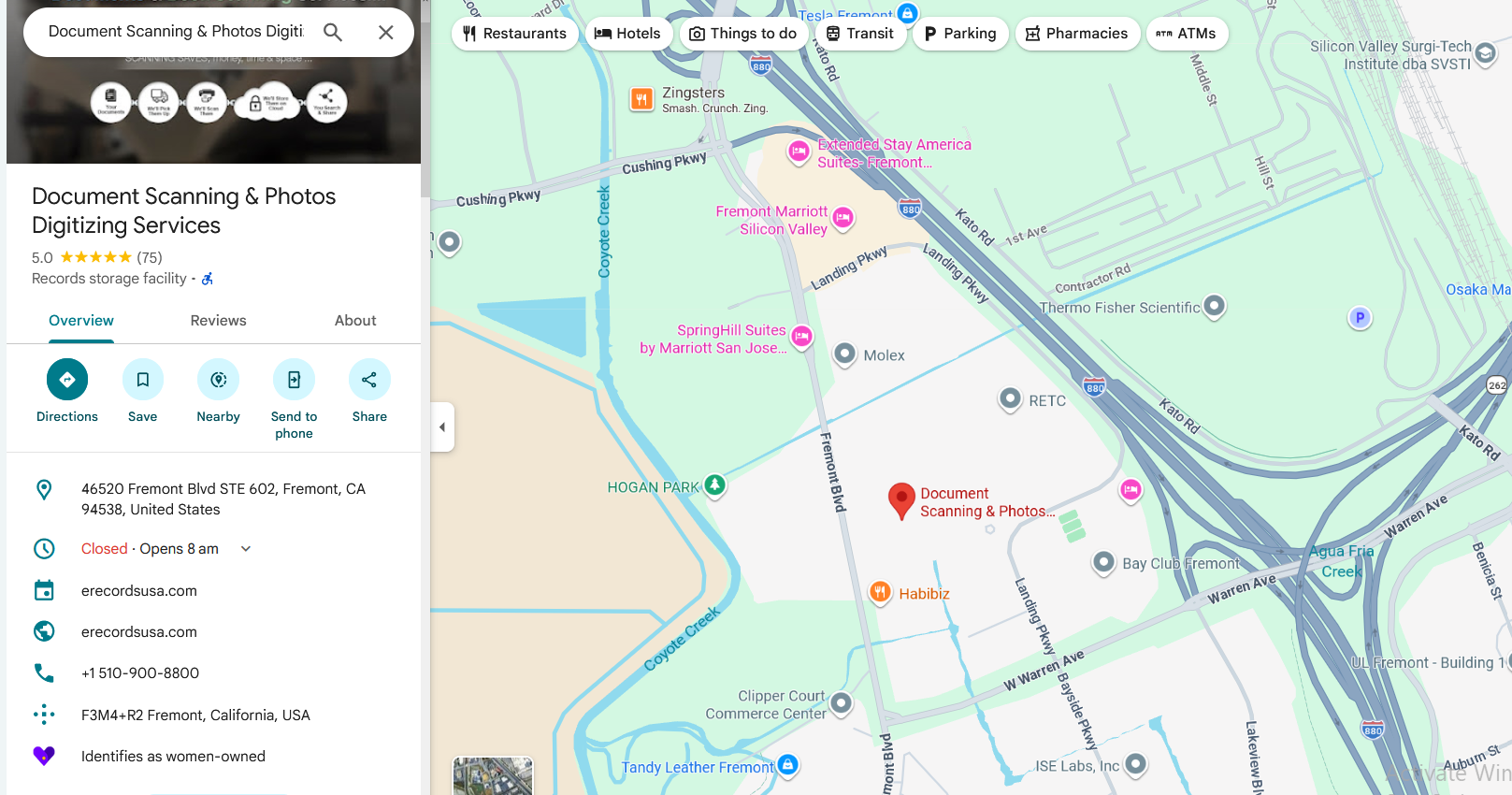
Task: Send this place to your phone
Action: [x=294, y=380]
